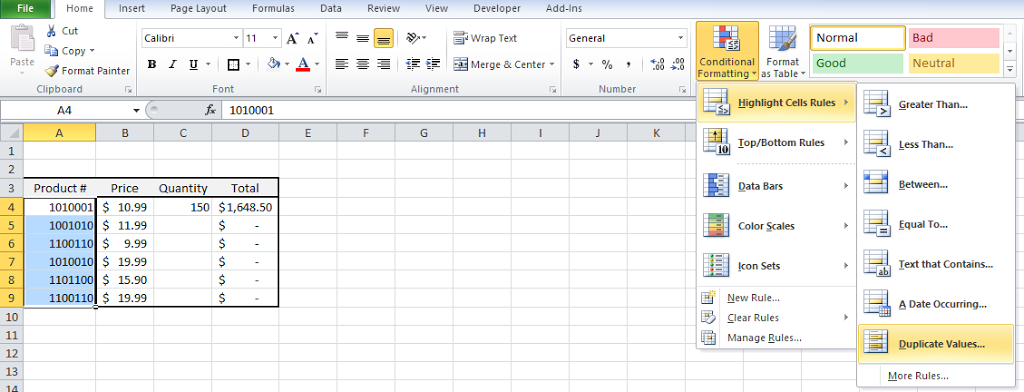Choose Text that Contains rule
The height and width of the screenshot is (392, 1024).
click(x=936, y=264)
